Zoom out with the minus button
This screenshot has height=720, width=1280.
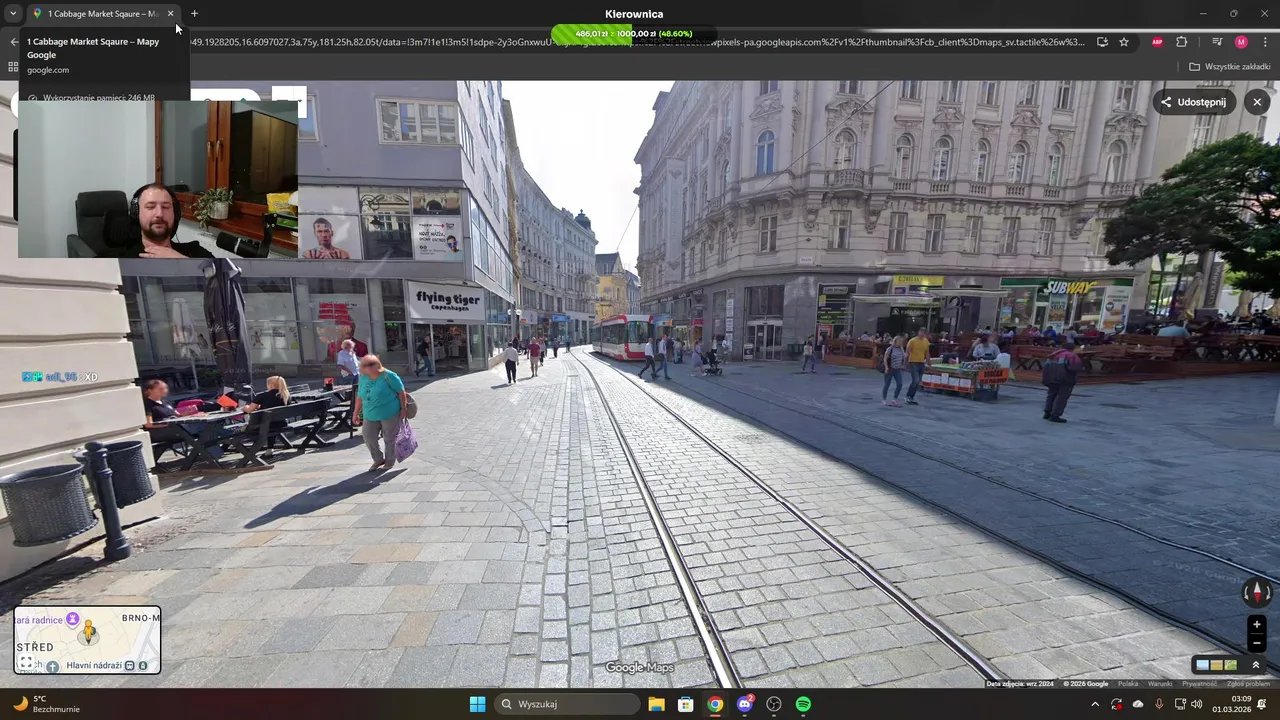coord(1257,643)
